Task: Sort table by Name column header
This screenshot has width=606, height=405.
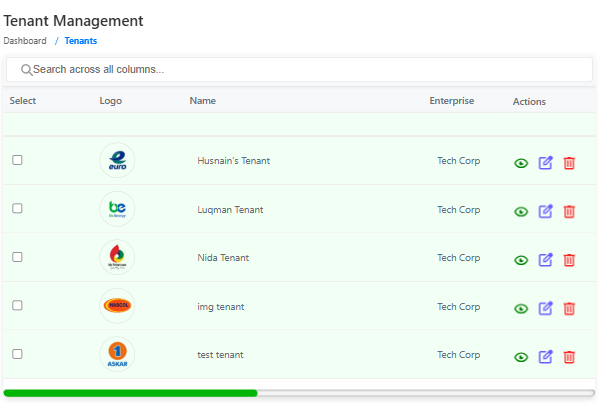Action: click(x=203, y=101)
